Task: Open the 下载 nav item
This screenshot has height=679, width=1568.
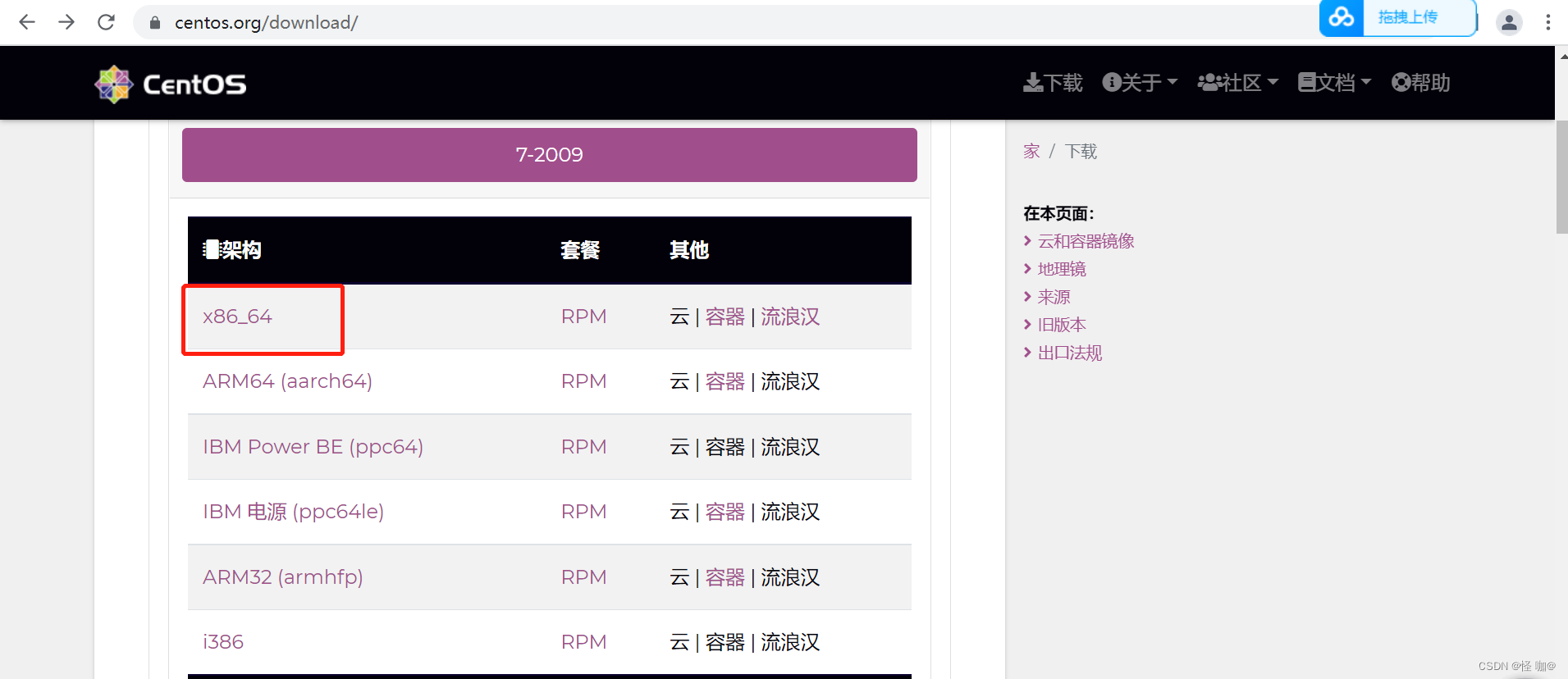Action: [1053, 83]
